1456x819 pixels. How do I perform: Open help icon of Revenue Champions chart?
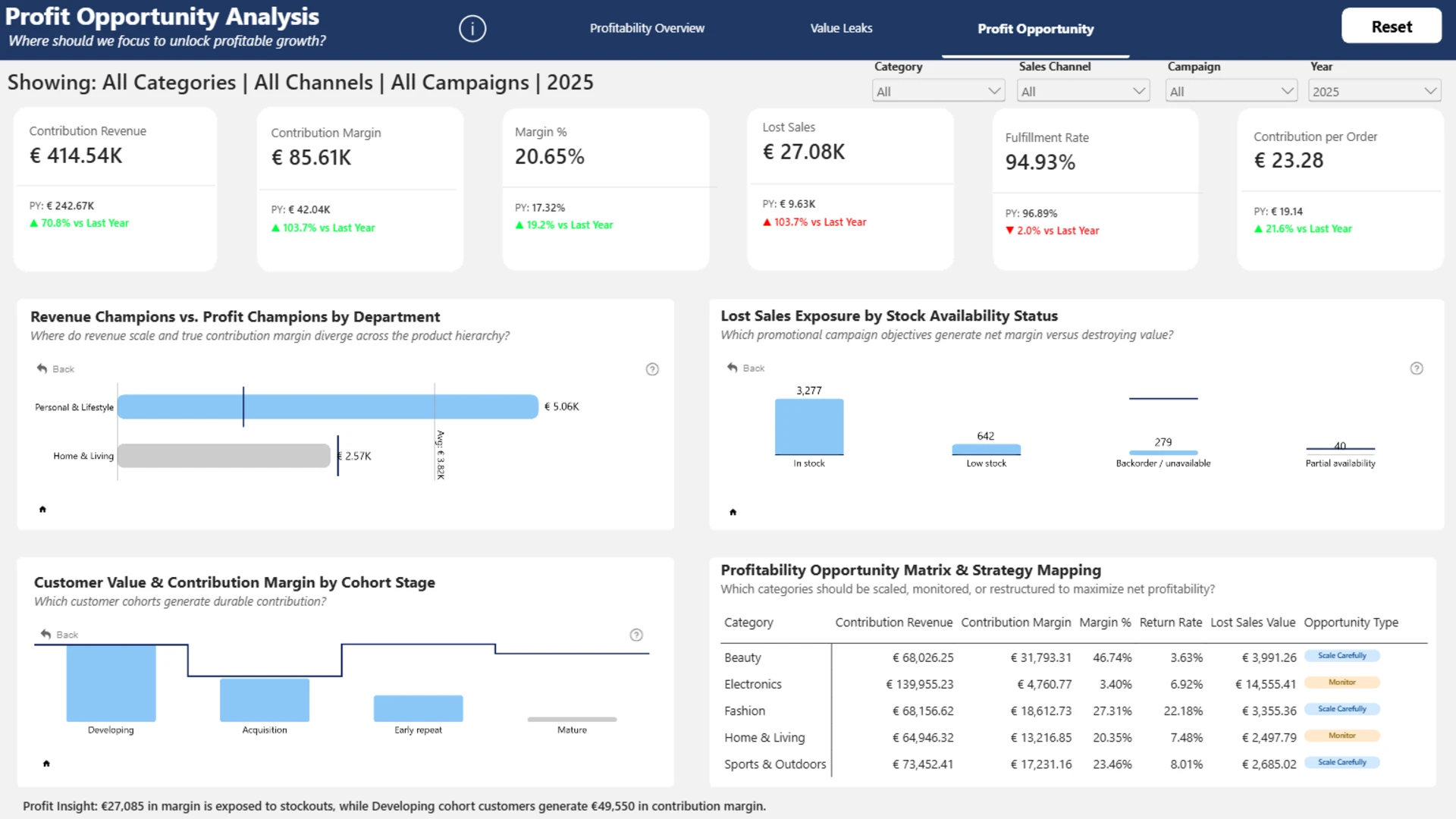pos(652,369)
